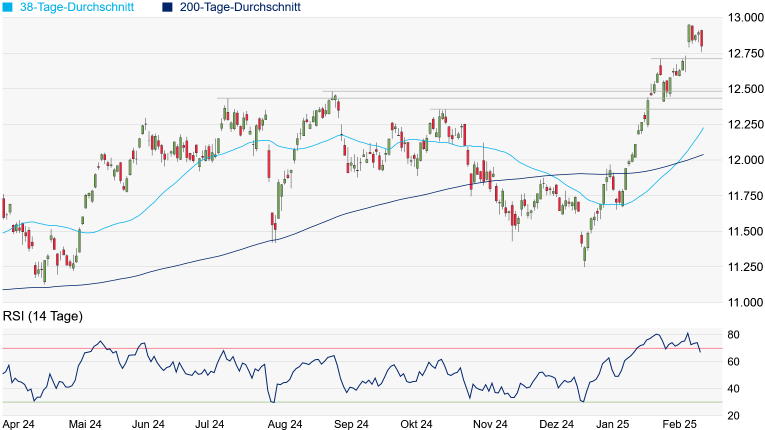
Task: Click the 12.500 price axis label
Action: click(745, 89)
